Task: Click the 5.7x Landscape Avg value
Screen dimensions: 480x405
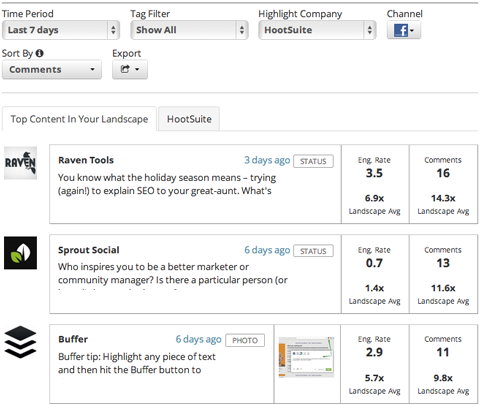Action: pyautogui.click(x=374, y=378)
